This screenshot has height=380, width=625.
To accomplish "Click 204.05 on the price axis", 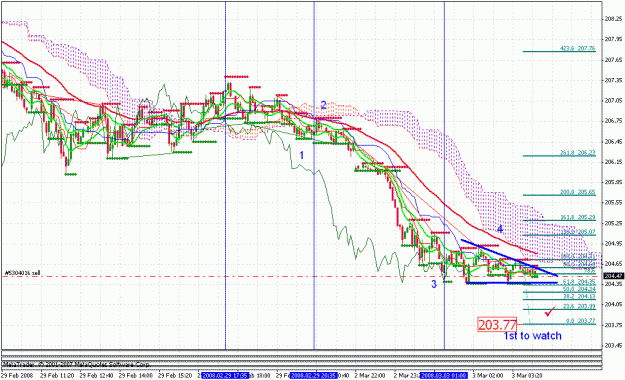I will click(613, 305).
